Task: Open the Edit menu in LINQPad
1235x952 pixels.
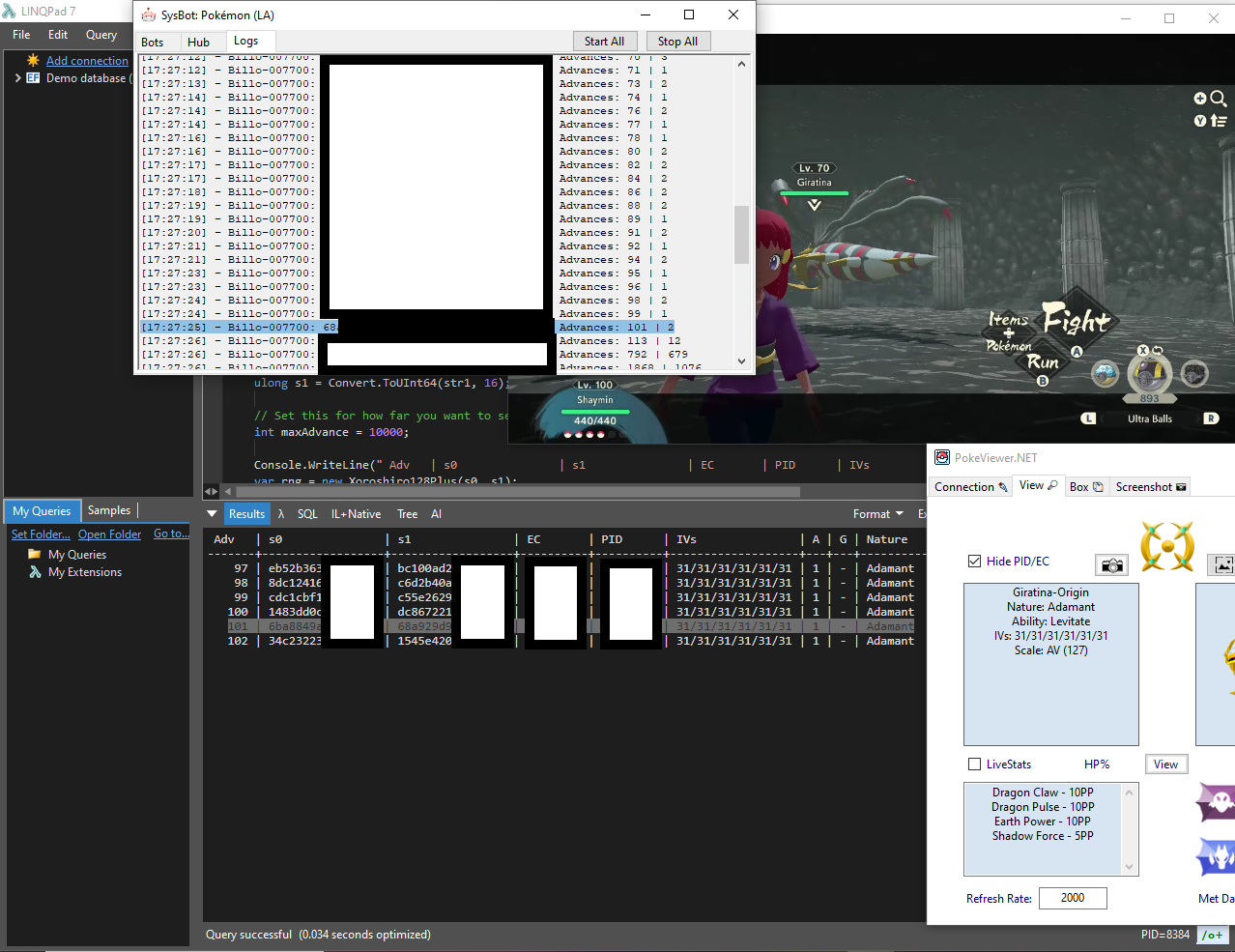Action: tap(58, 34)
